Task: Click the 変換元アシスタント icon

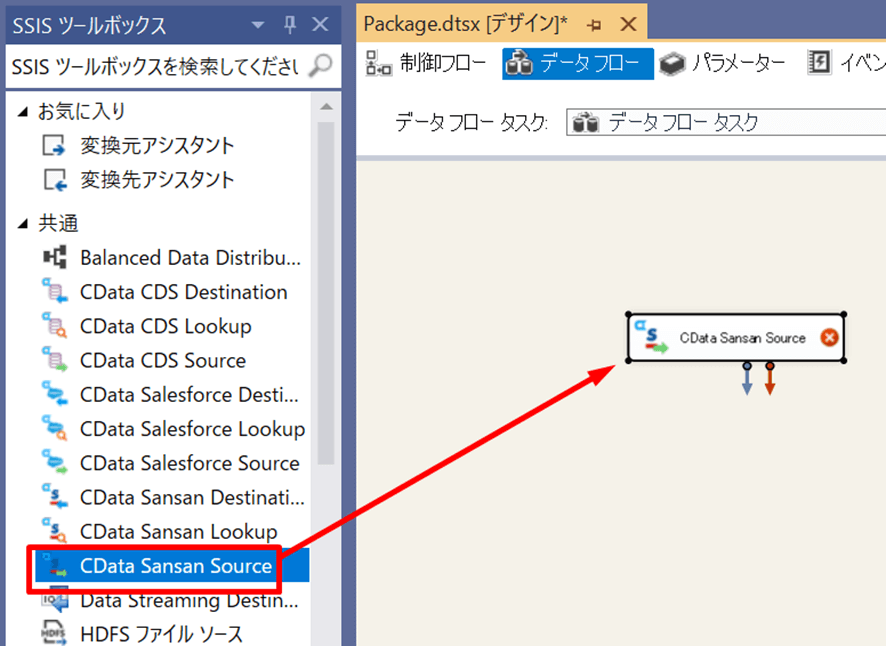Action: click(55, 145)
